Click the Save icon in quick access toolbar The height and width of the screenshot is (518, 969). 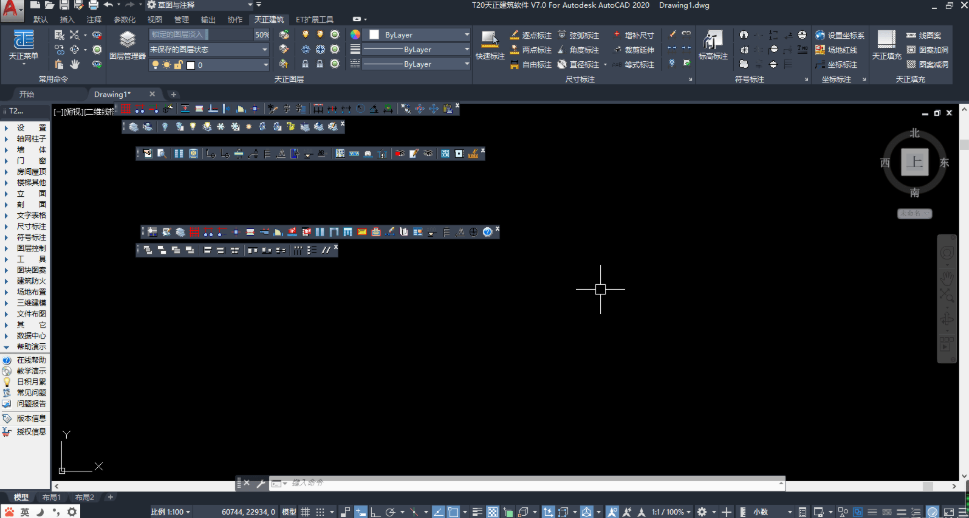point(64,5)
